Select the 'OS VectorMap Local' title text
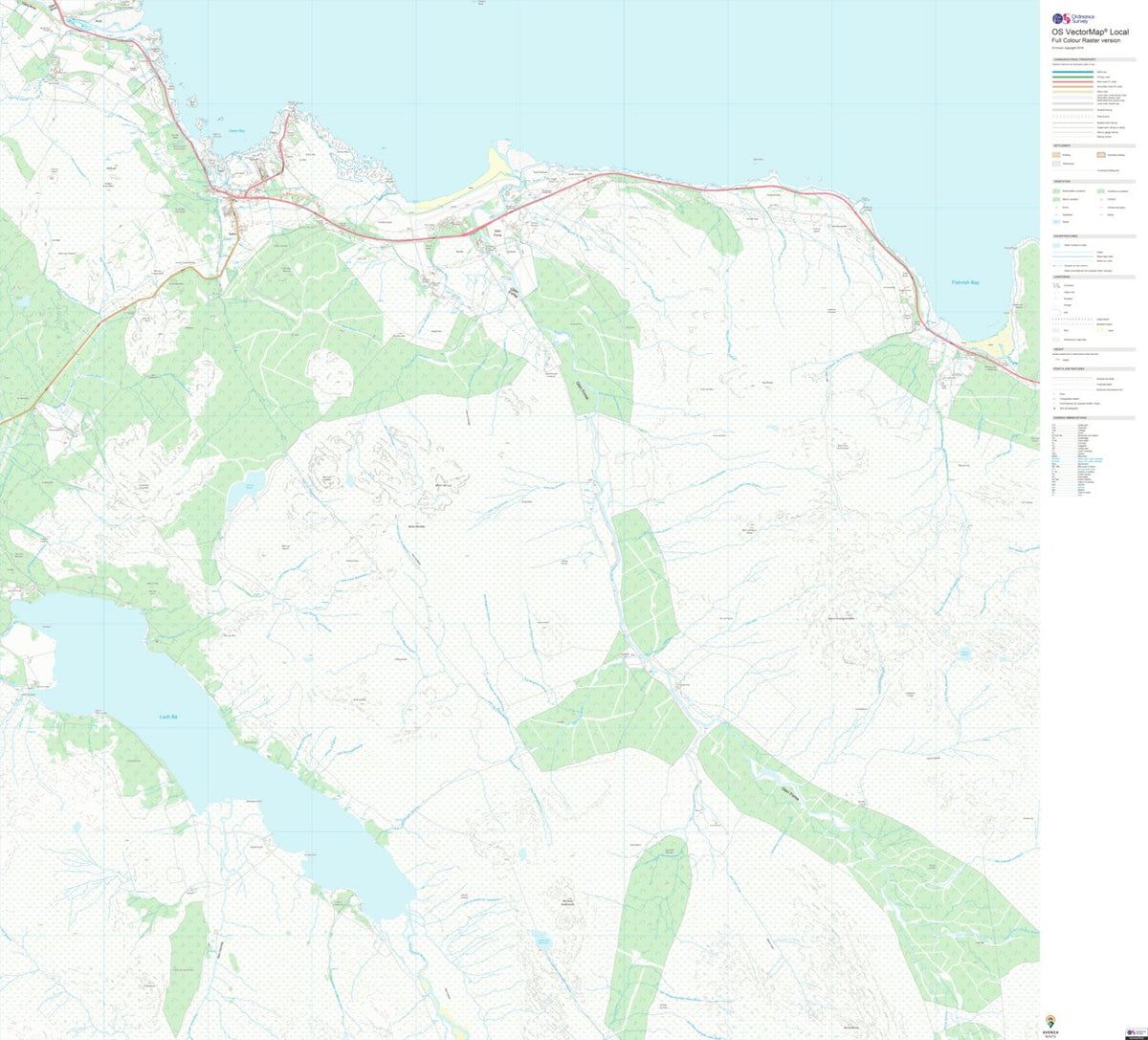This screenshot has width=1148, height=1040. point(1091,32)
